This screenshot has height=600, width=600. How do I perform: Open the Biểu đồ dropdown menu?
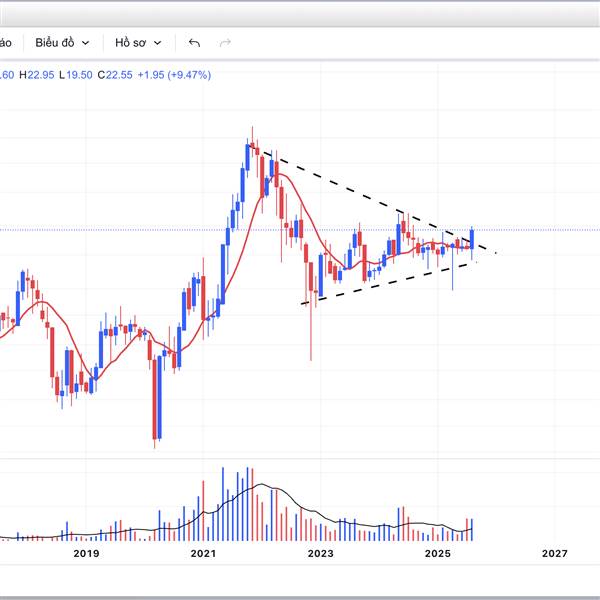[x=62, y=42]
